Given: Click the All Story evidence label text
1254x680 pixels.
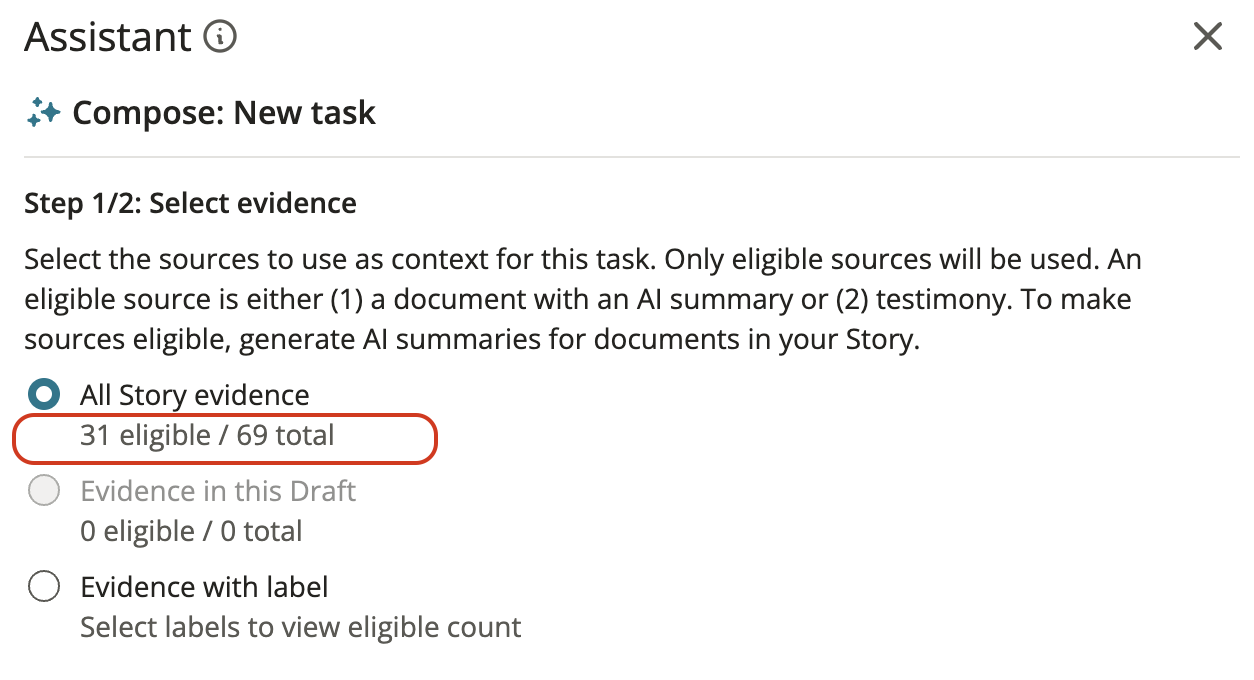Looking at the screenshot, I should pyautogui.click(x=195, y=395).
